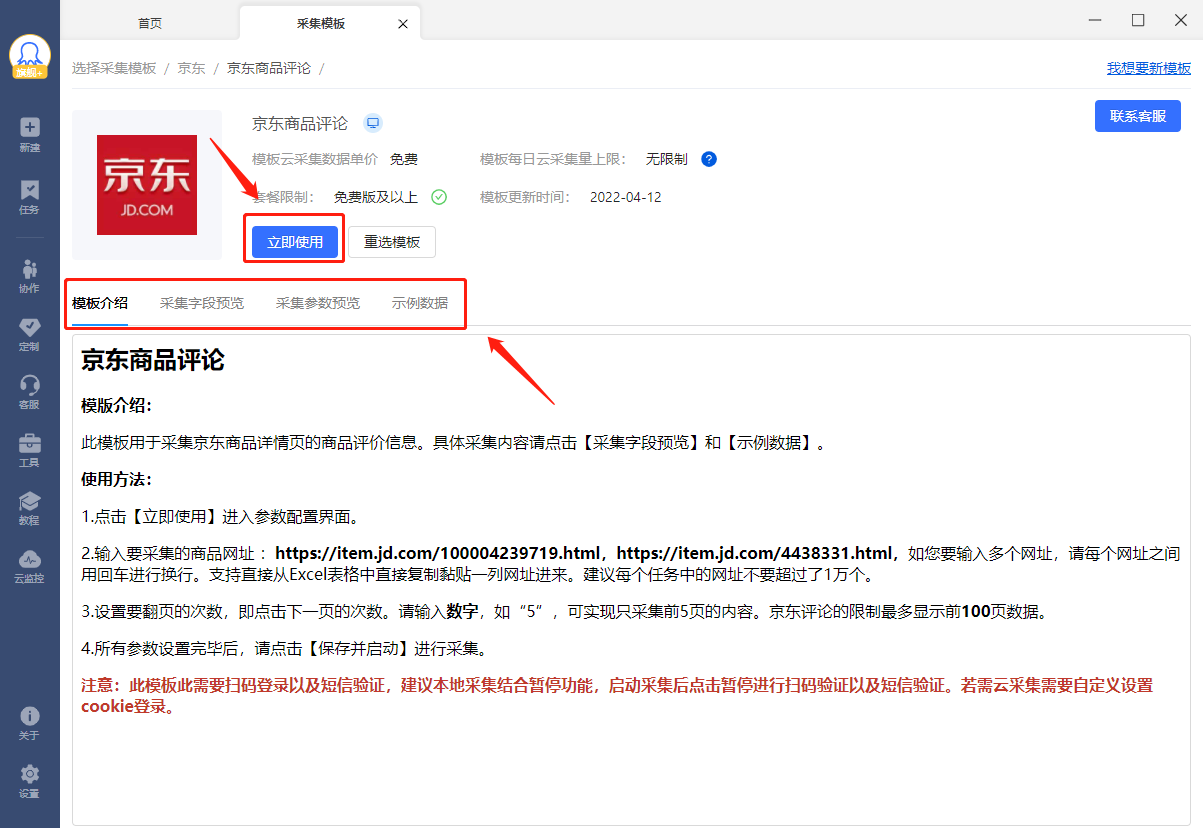
Task: Click the red 注意 warning text
Action: click(x=617, y=696)
